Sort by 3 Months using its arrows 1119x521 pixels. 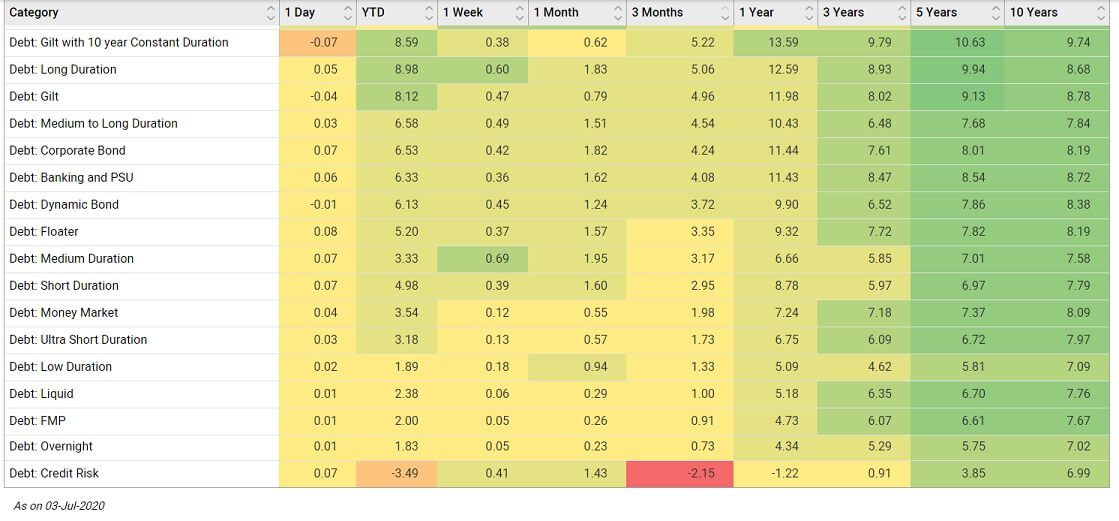(x=725, y=13)
